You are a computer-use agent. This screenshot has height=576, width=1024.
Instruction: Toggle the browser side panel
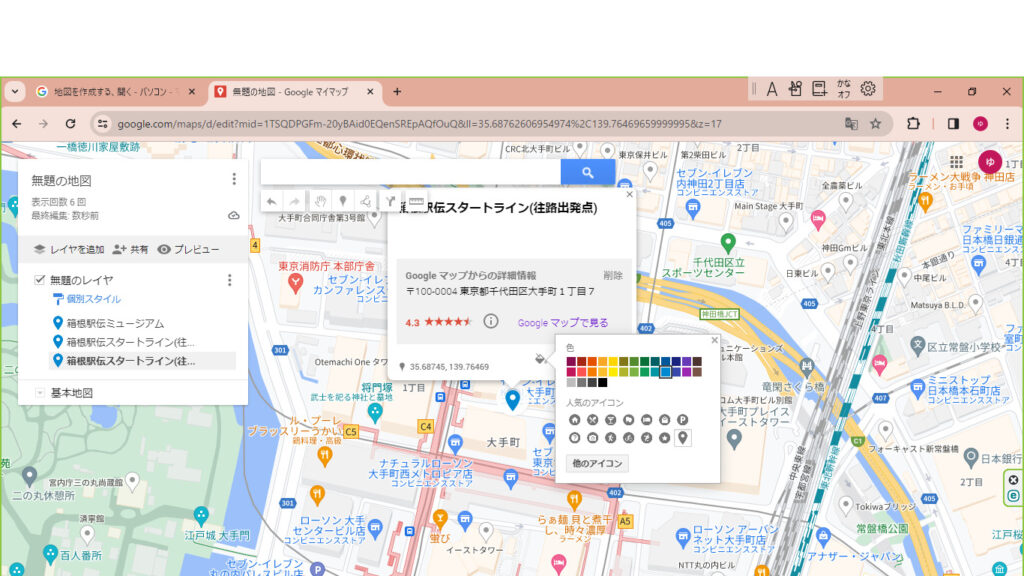953,123
